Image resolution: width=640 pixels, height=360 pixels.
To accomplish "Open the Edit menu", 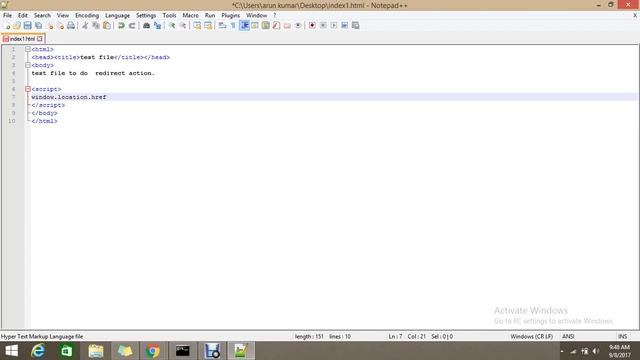I will [23, 16].
